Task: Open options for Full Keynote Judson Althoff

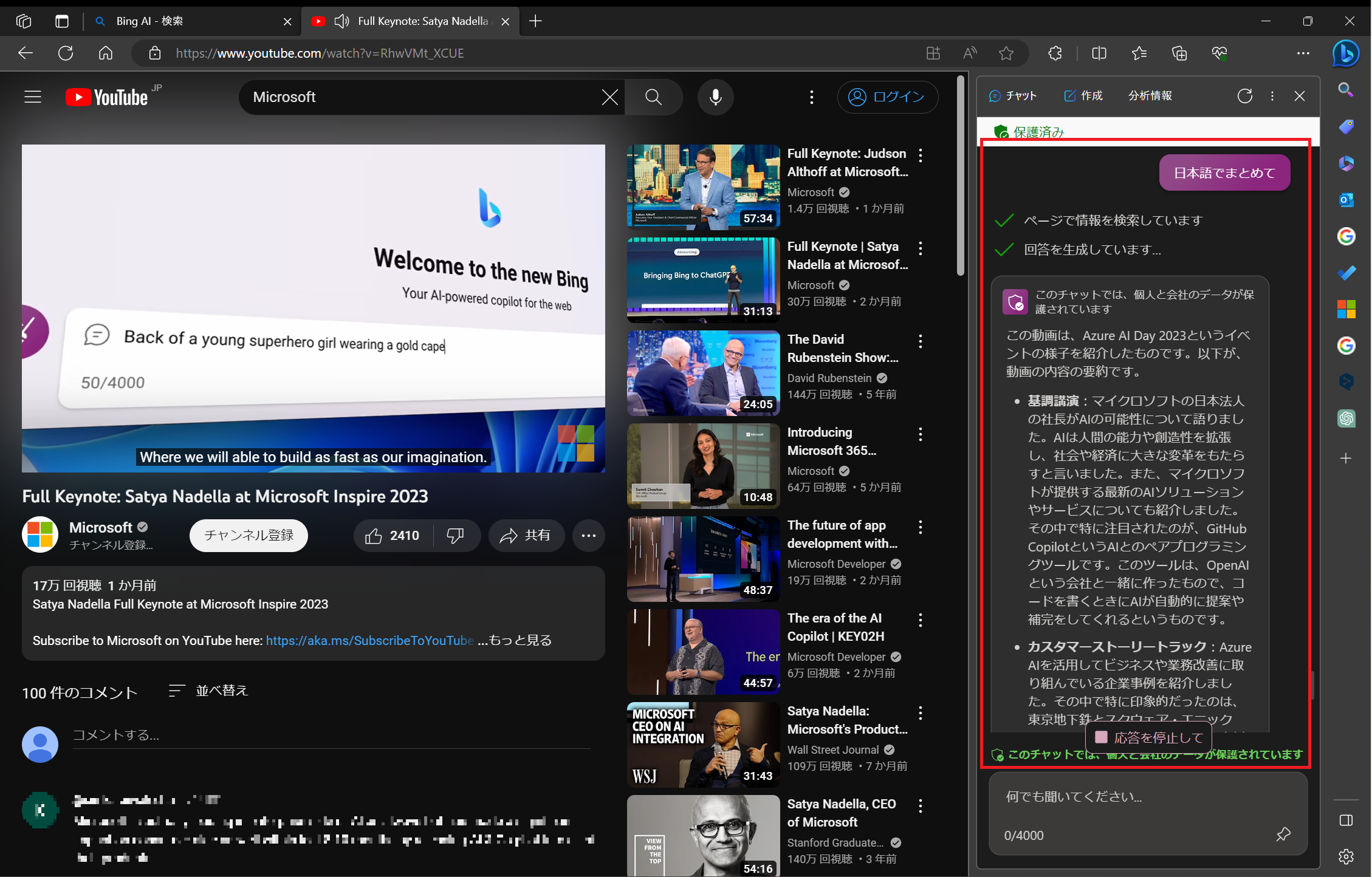Action: [921, 155]
